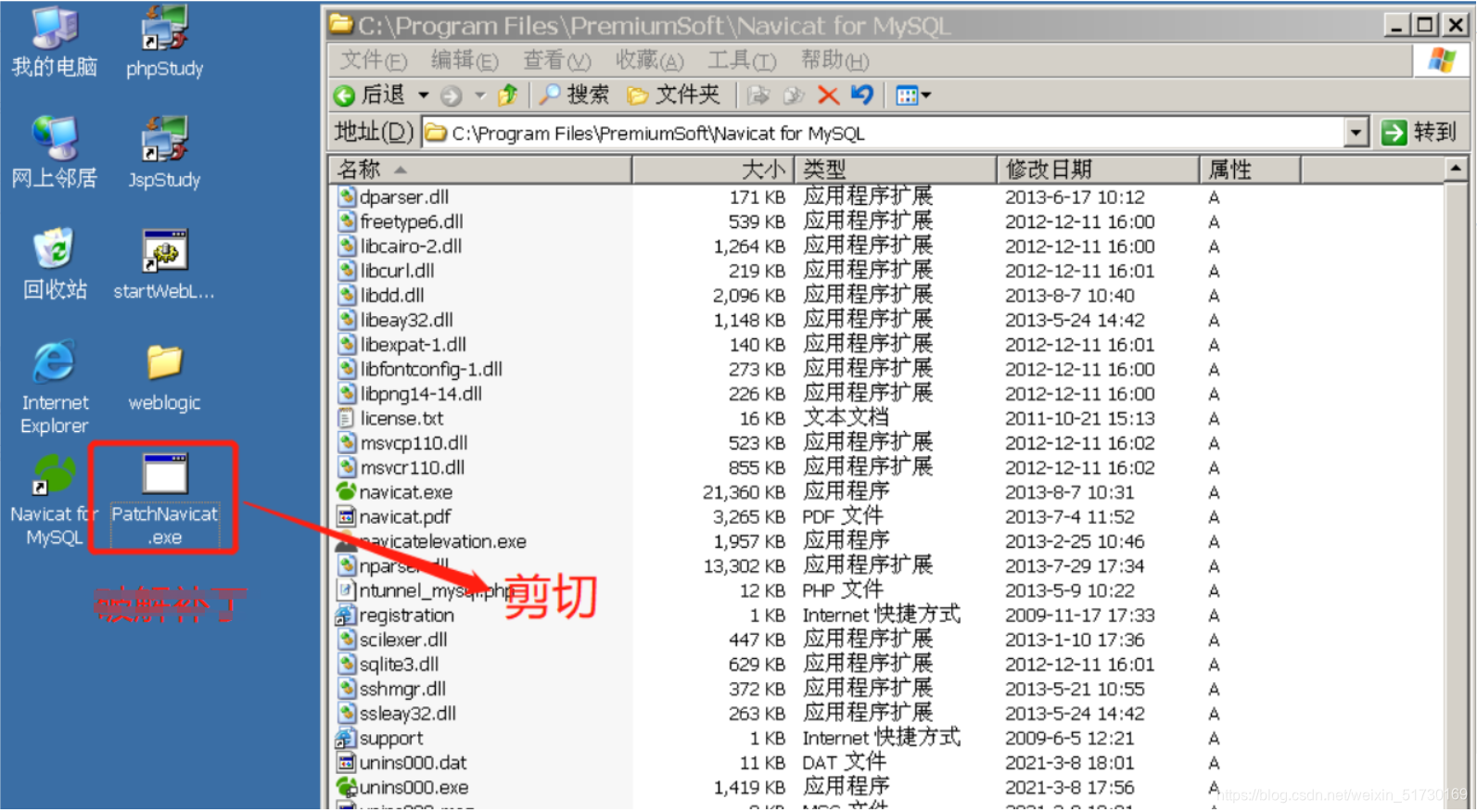Open the 帮助(H) menu
The height and width of the screenshot is (812, 1477).
[x=834, y=61]
